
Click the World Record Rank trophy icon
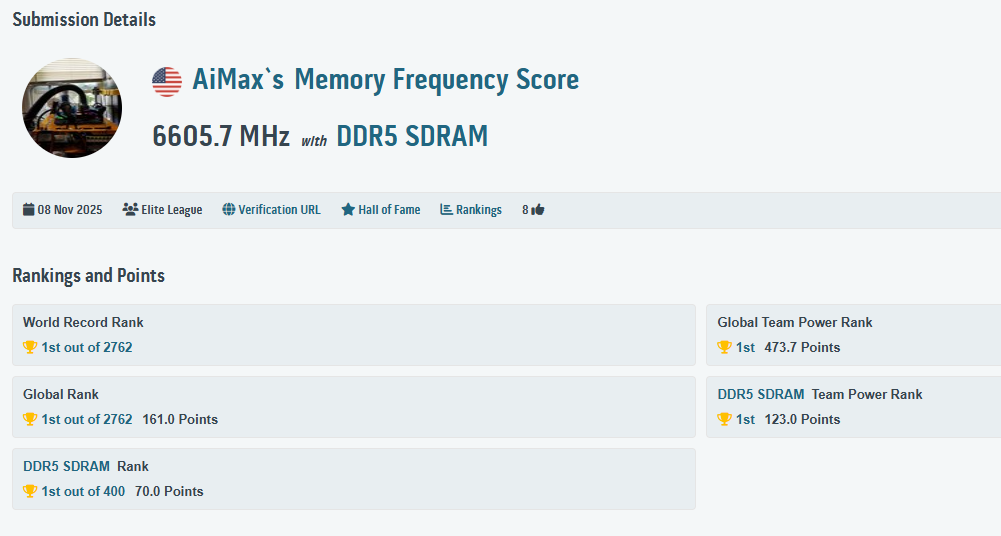tap(30, 348)
